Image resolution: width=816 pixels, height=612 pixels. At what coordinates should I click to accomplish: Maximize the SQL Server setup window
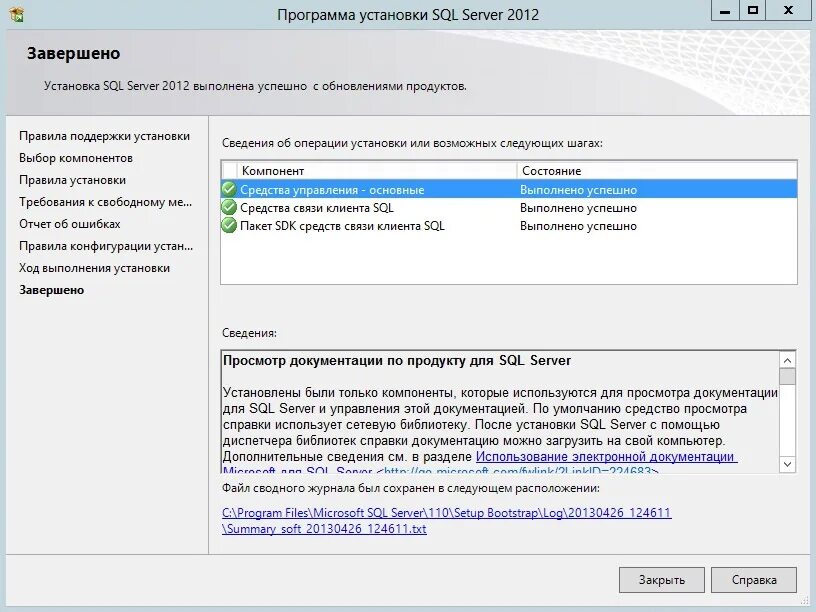(x=753, y=10)
